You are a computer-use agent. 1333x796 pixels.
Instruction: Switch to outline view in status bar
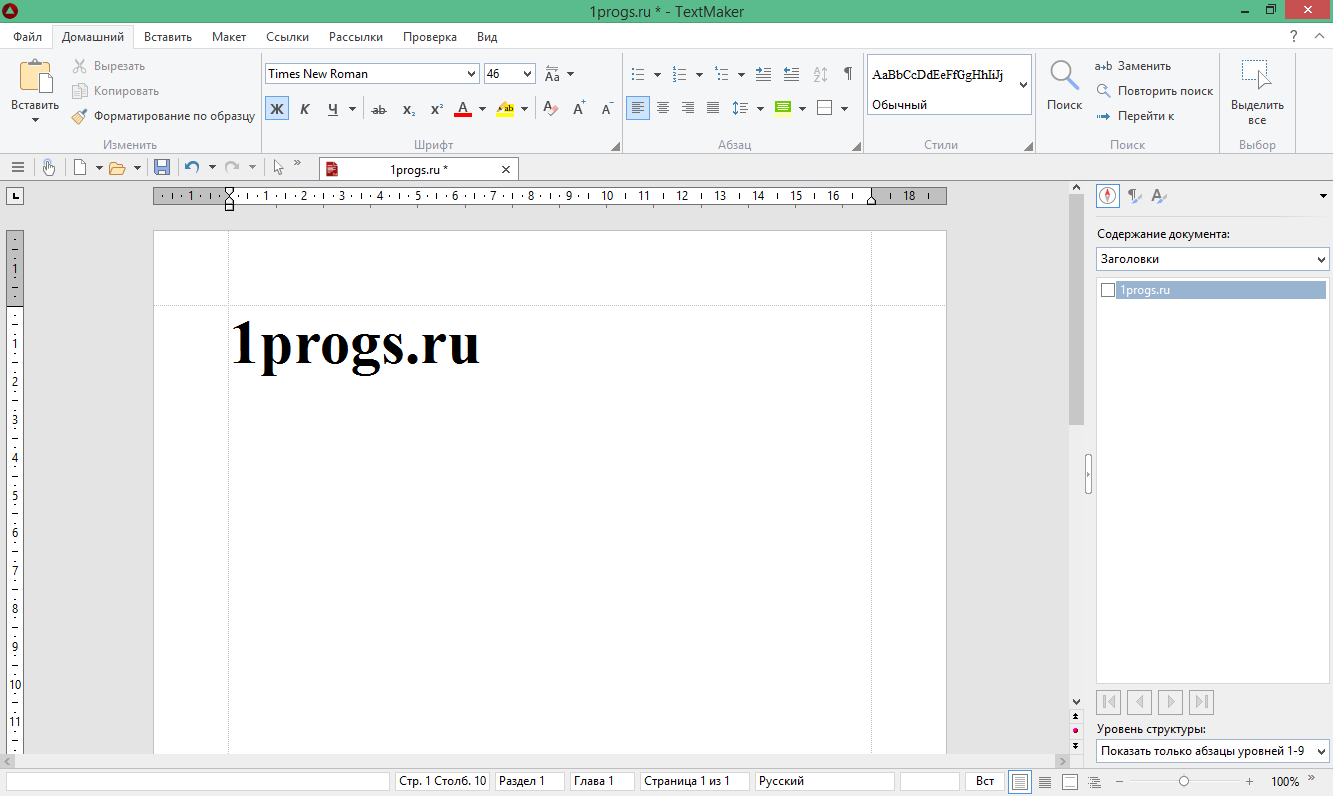tap(1095, 781)
